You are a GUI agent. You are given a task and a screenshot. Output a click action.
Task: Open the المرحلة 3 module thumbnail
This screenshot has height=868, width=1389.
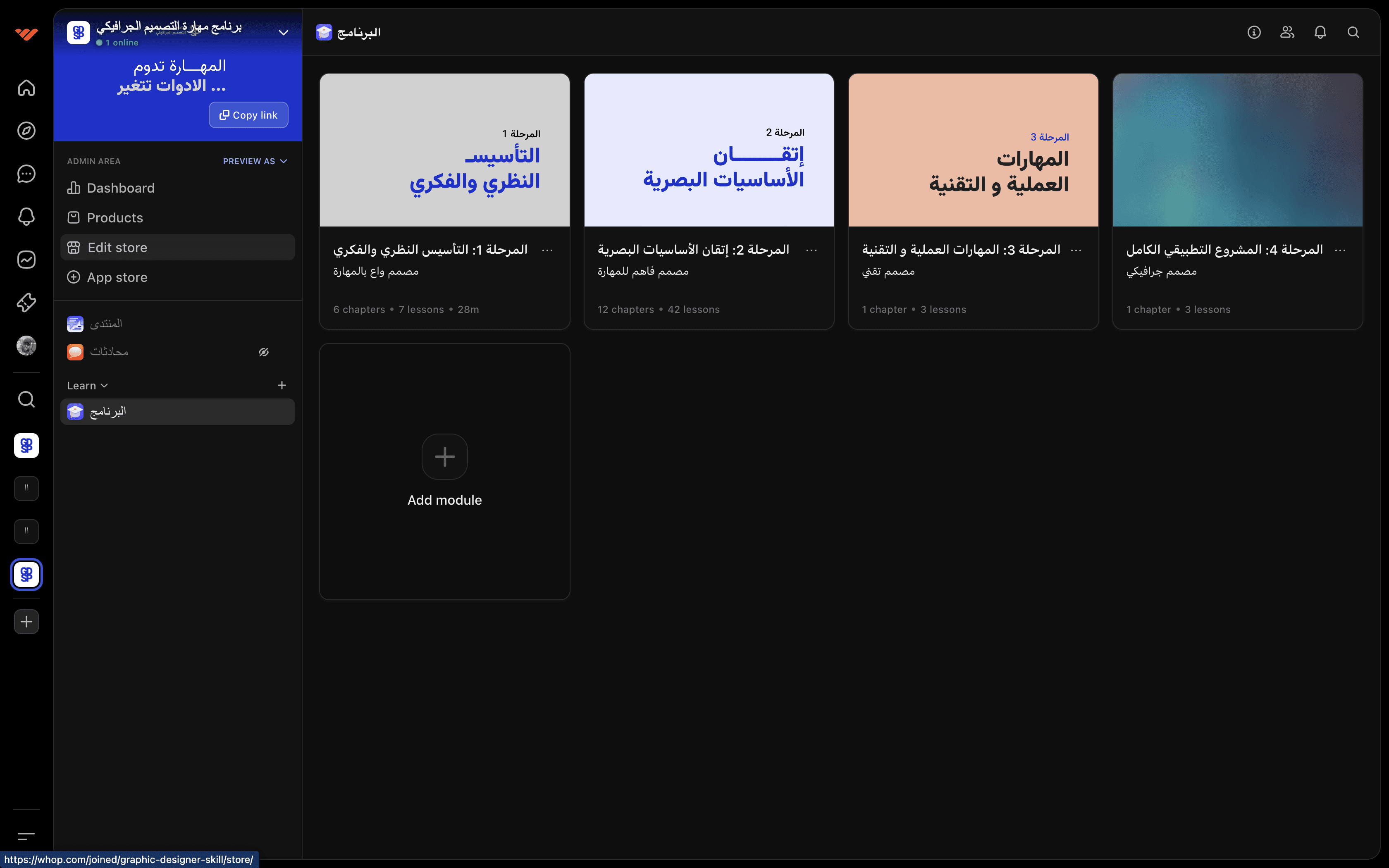point(974,150)
